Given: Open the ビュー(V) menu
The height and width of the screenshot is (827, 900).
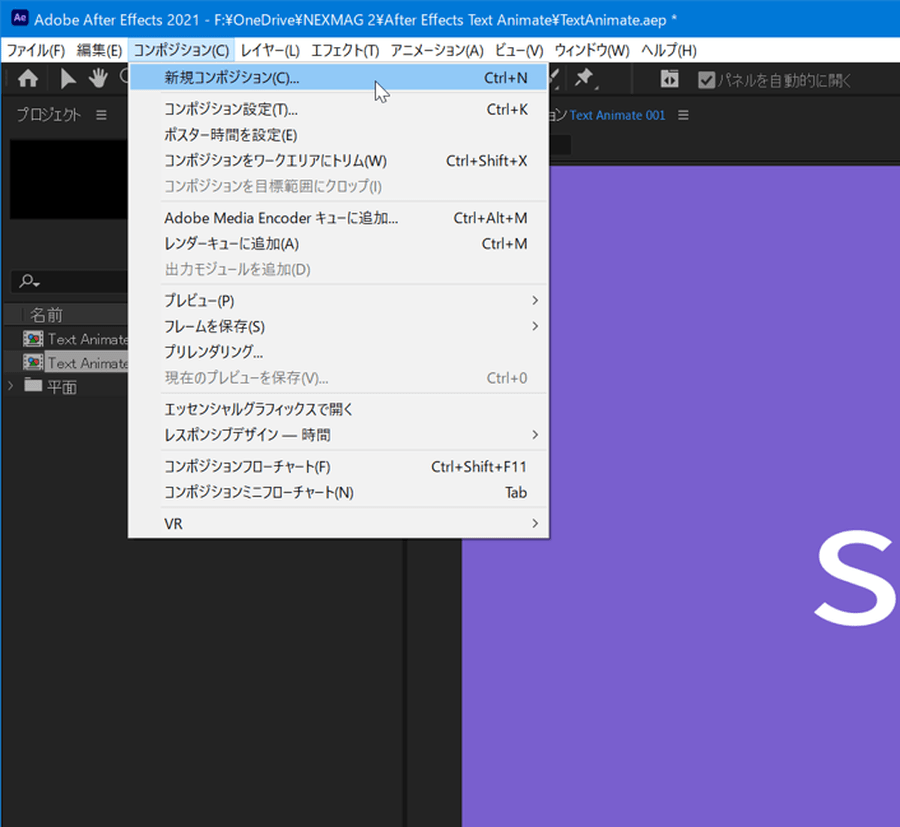Looking at the screenshot, I should coord(519,51).
